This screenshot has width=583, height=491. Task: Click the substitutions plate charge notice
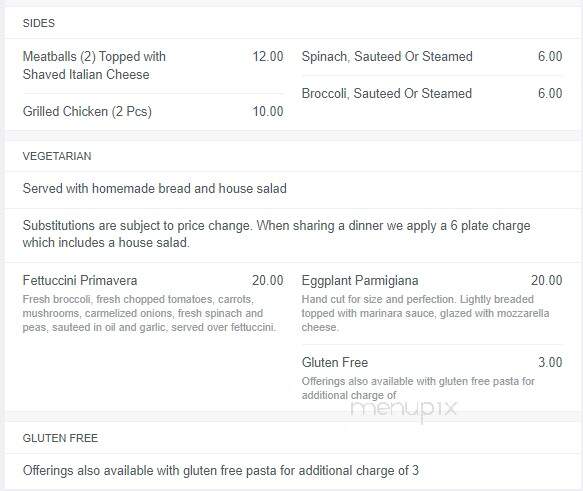[277, 234]
